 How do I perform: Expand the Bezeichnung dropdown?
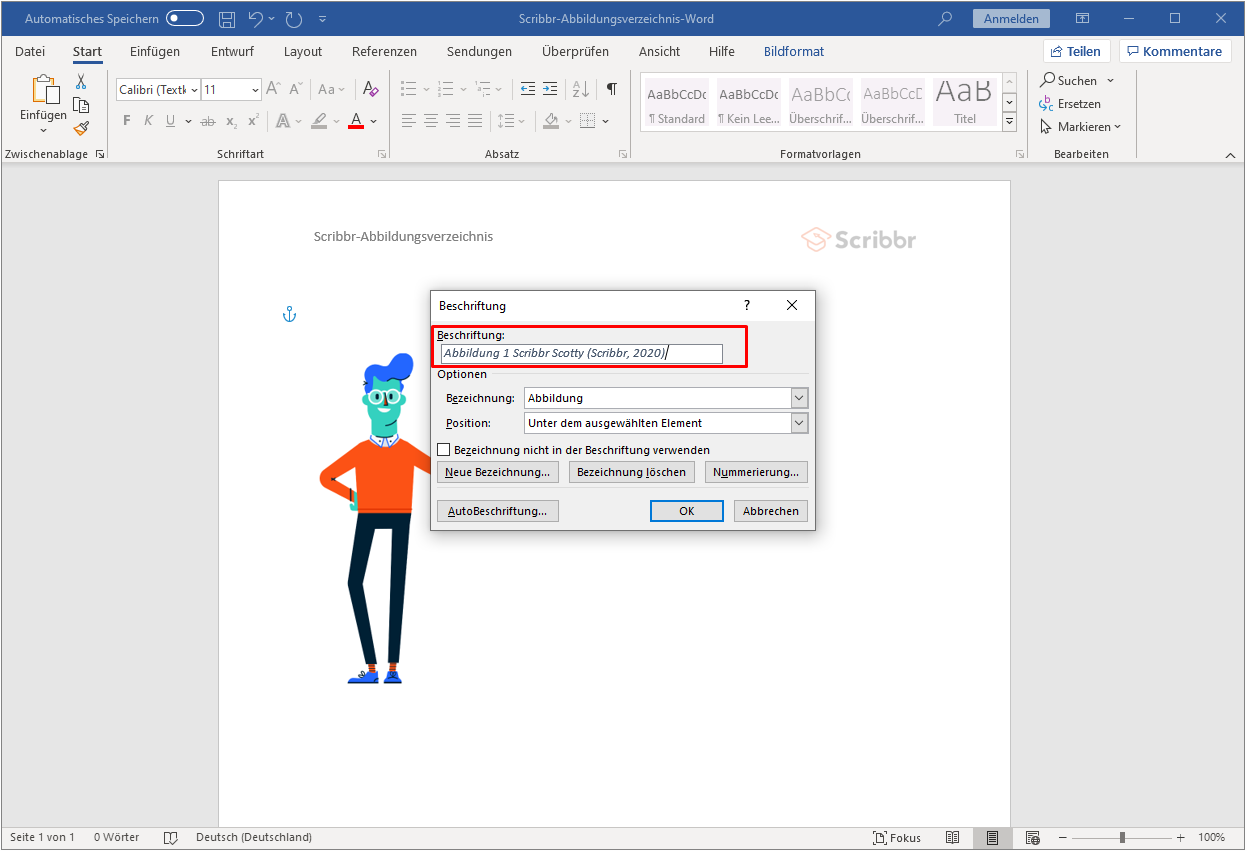pyautogui.click(x=798, y=398)
